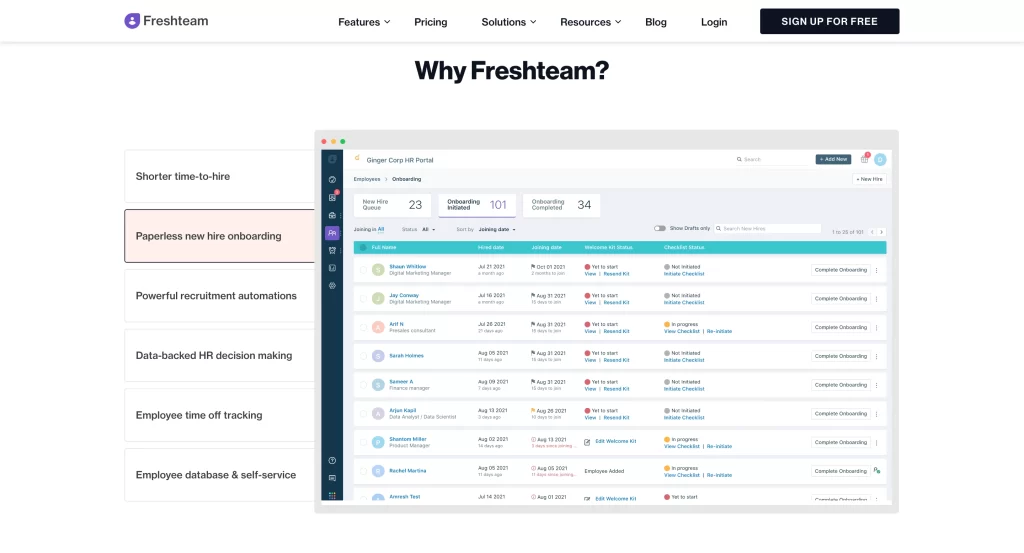
Task: Open the Joining in All filter
Action: coord(381,229)
